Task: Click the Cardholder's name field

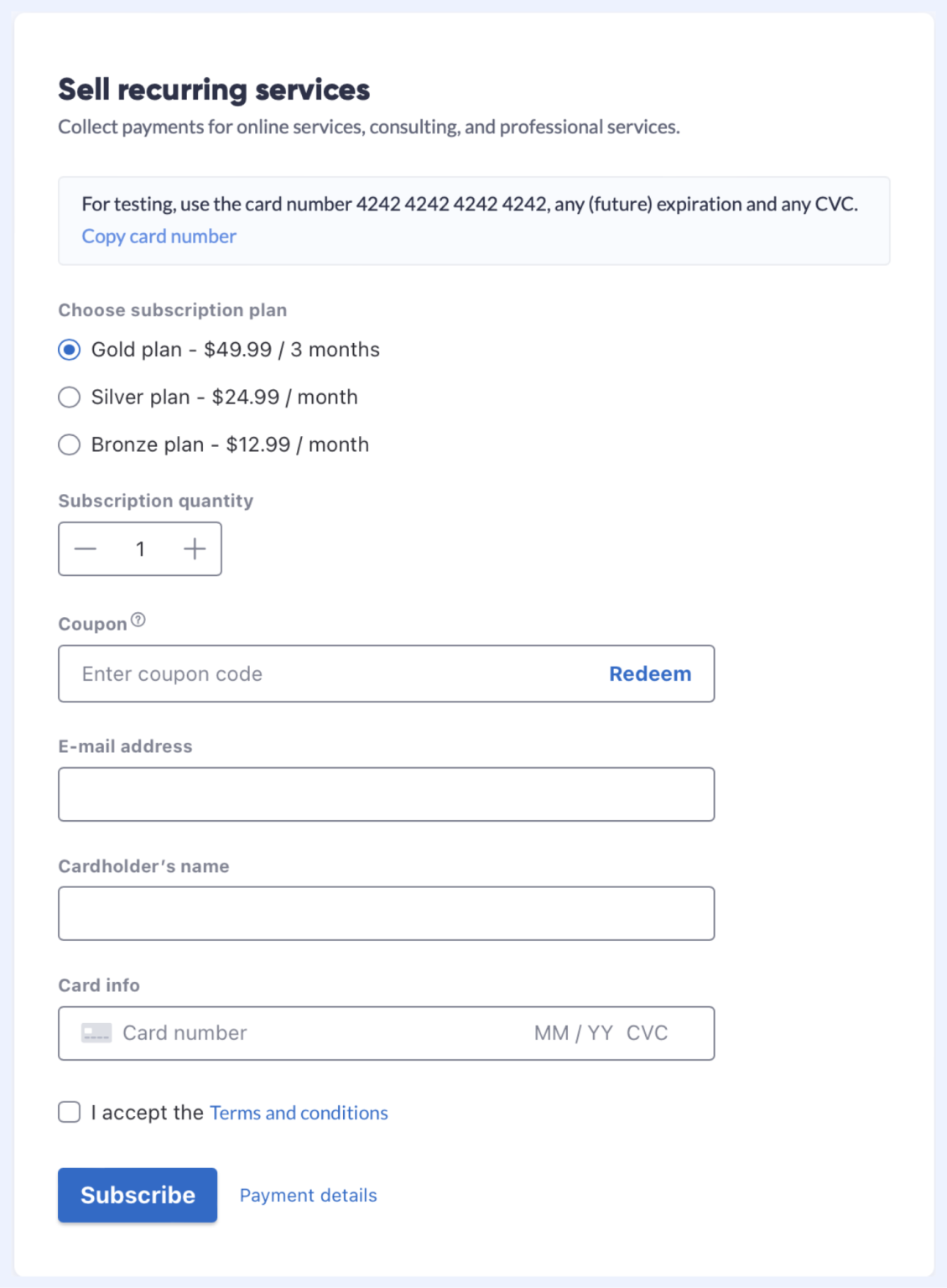Action: (386, 913)
